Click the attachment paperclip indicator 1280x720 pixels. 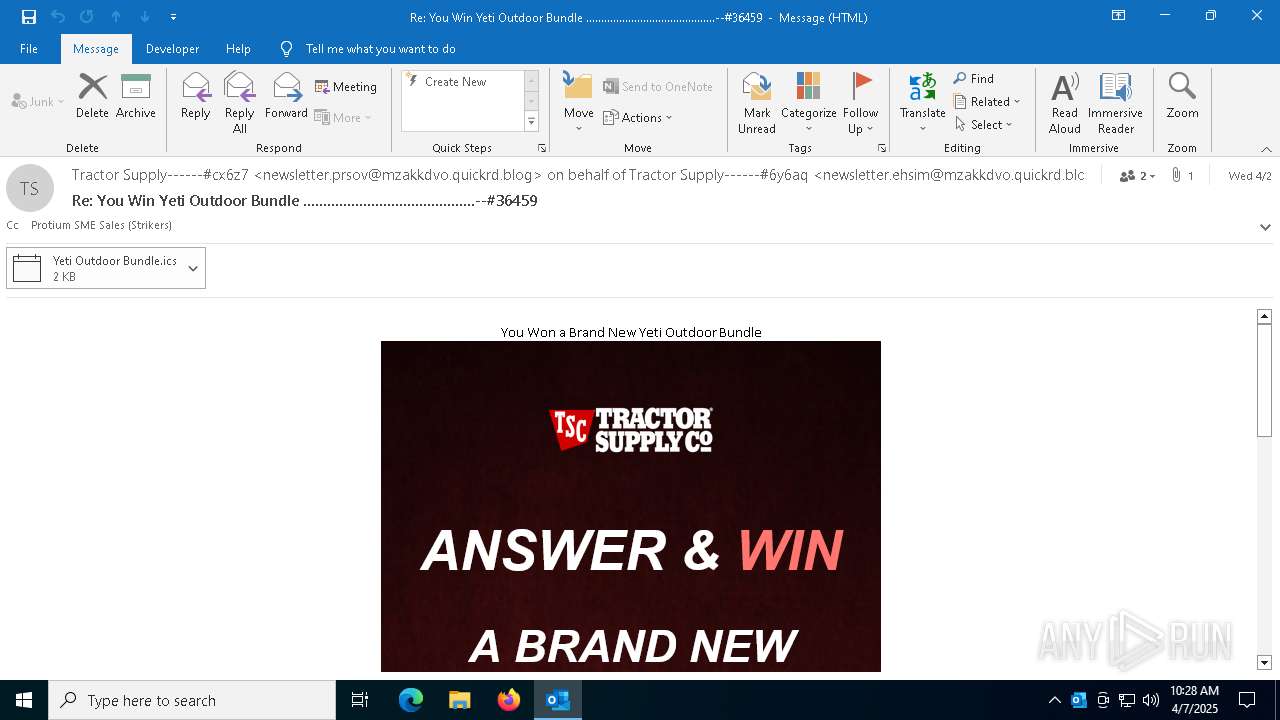coord(1182,176)
